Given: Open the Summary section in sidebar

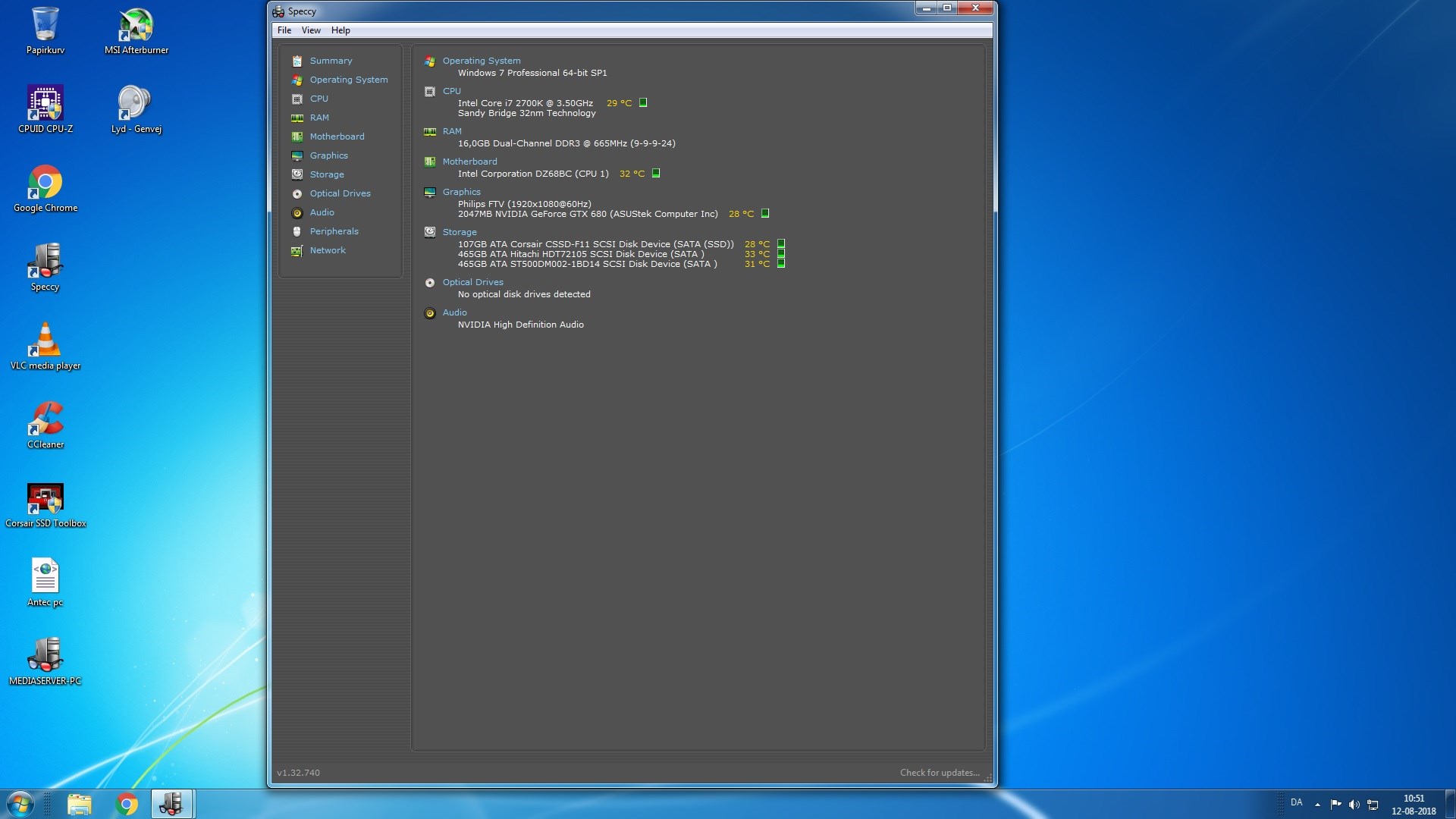Looking at the screenshot, I should [x=331, y=61].
